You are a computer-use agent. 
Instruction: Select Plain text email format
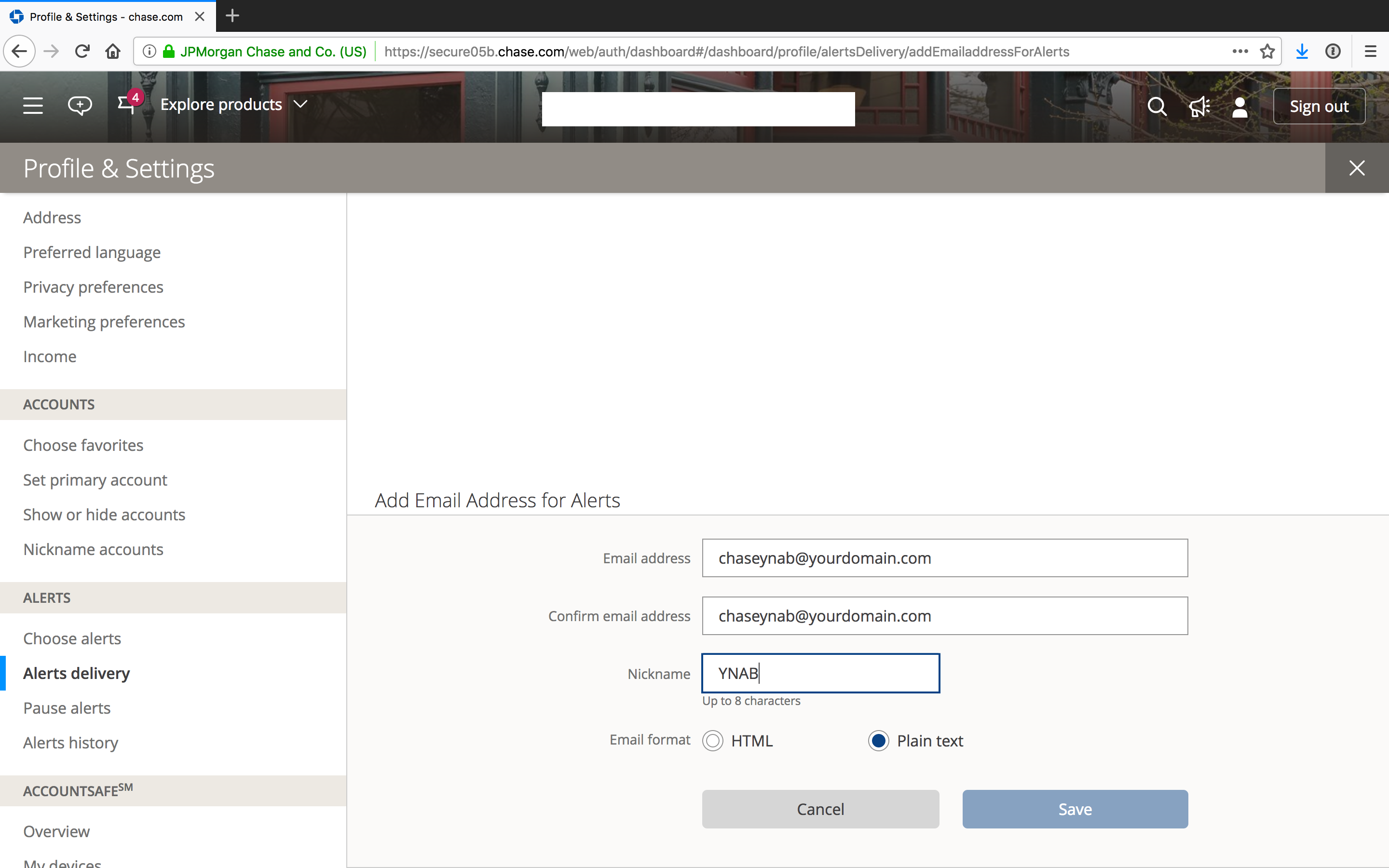879,741
